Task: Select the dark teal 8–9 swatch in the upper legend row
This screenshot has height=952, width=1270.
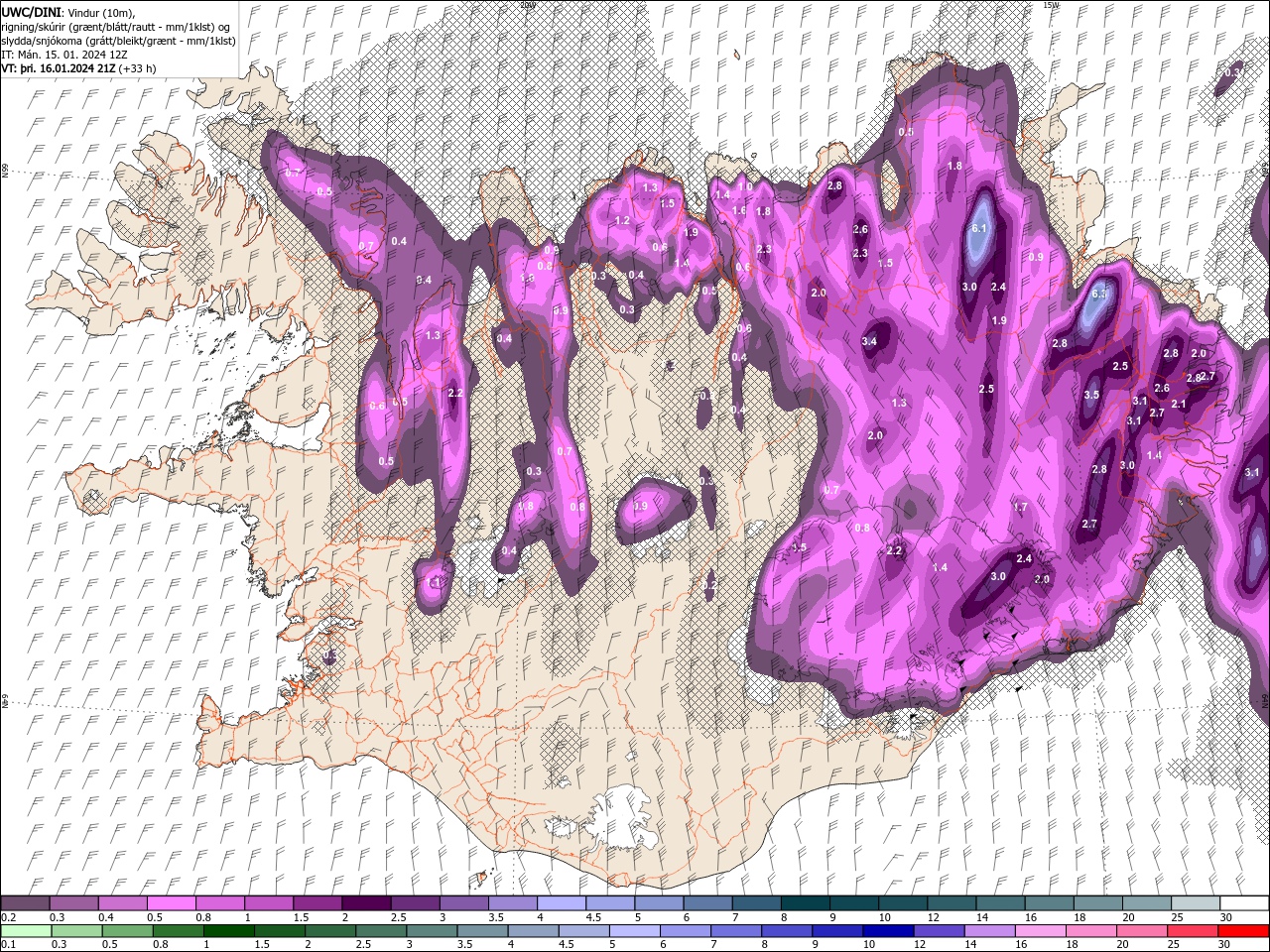Action: (x=805, y=903)
